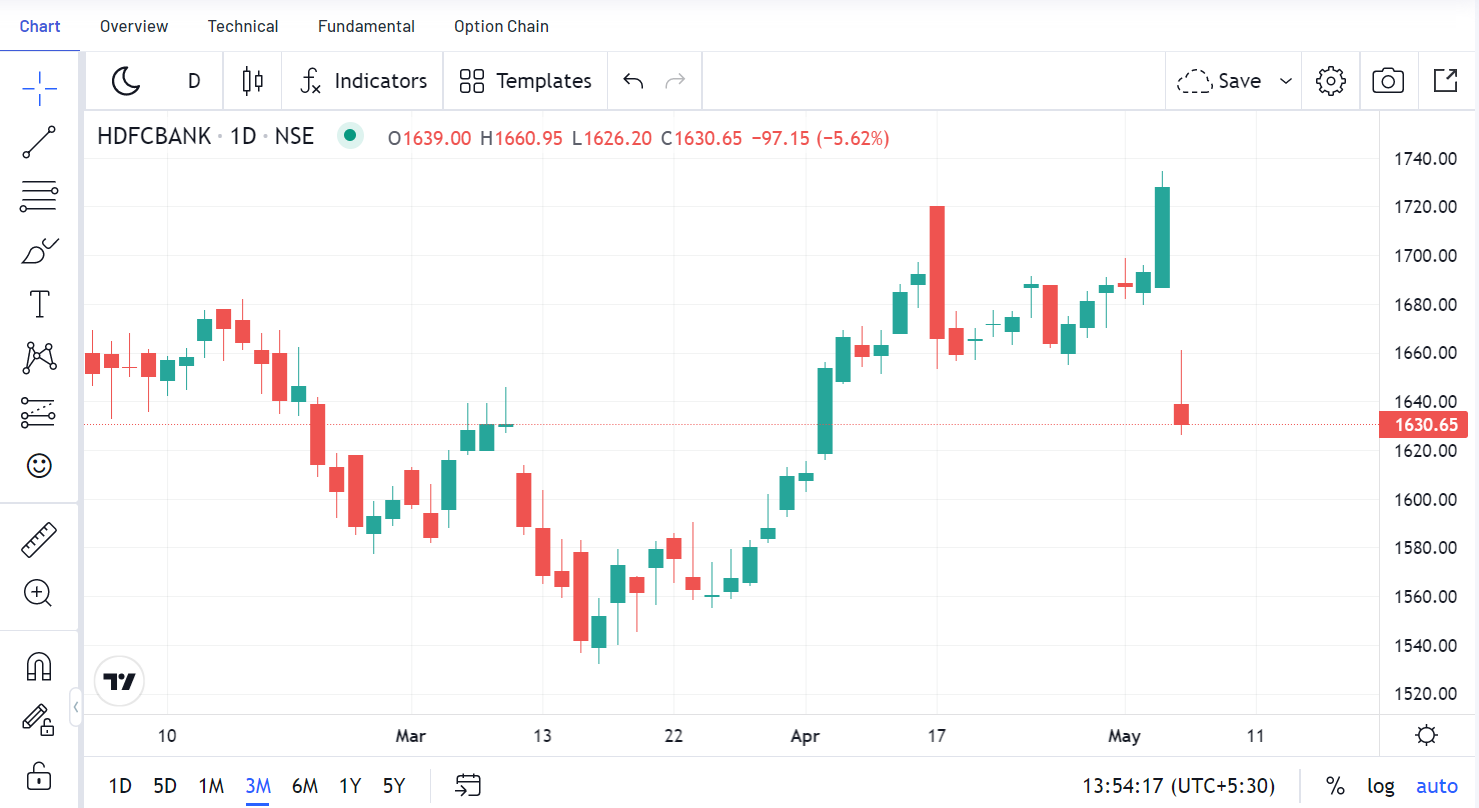The width and height of the screenshot is (1479, 808).
Task: Toggle dark theme moon icon
Action: (126, 81)
